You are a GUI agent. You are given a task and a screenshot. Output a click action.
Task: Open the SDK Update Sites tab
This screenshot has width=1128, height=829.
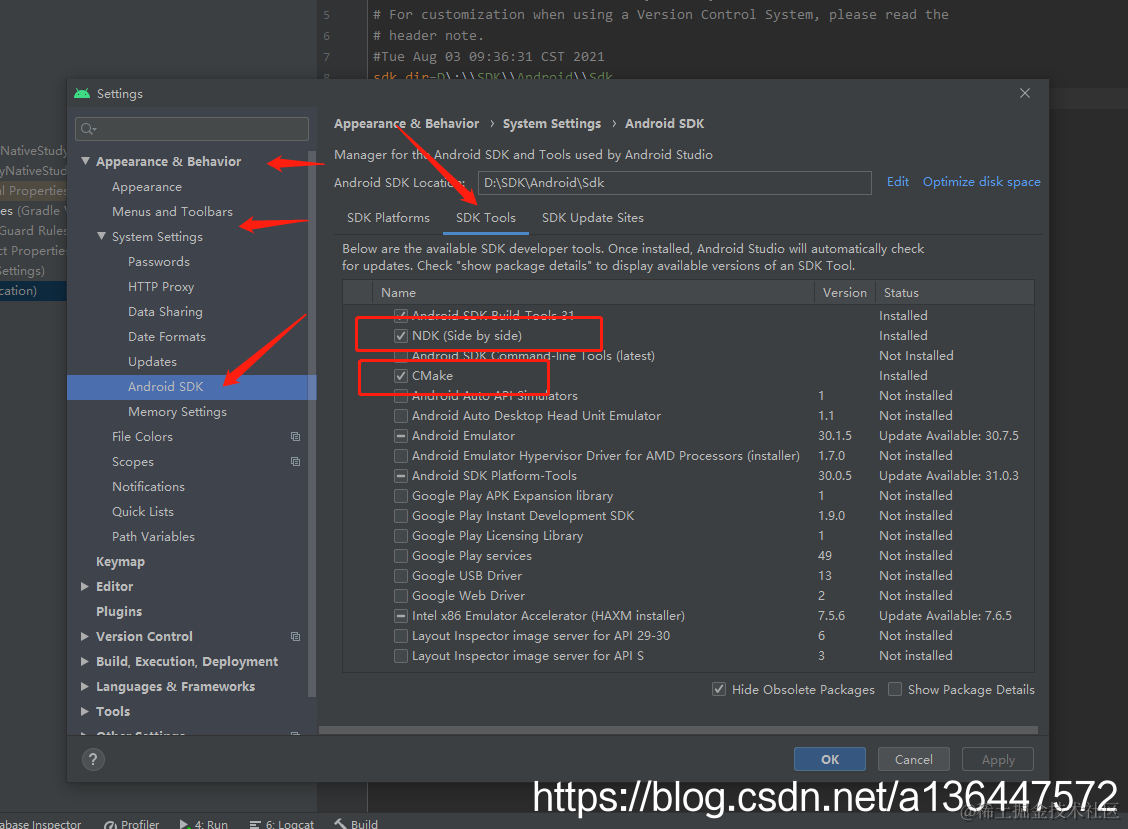coord(593,218)
